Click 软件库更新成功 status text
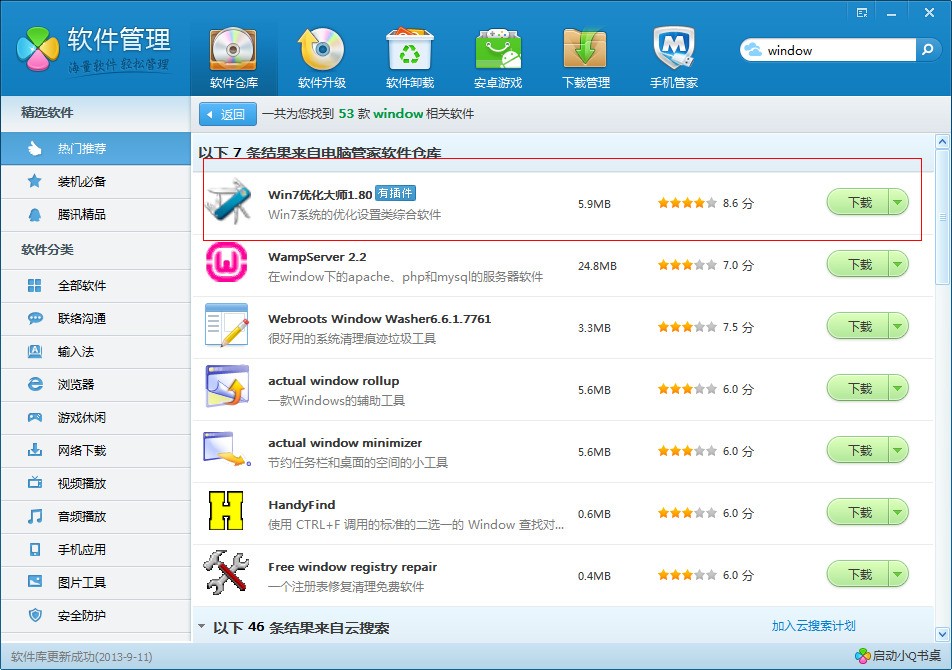Screen dimensions: 952x670 coord(81,657)
